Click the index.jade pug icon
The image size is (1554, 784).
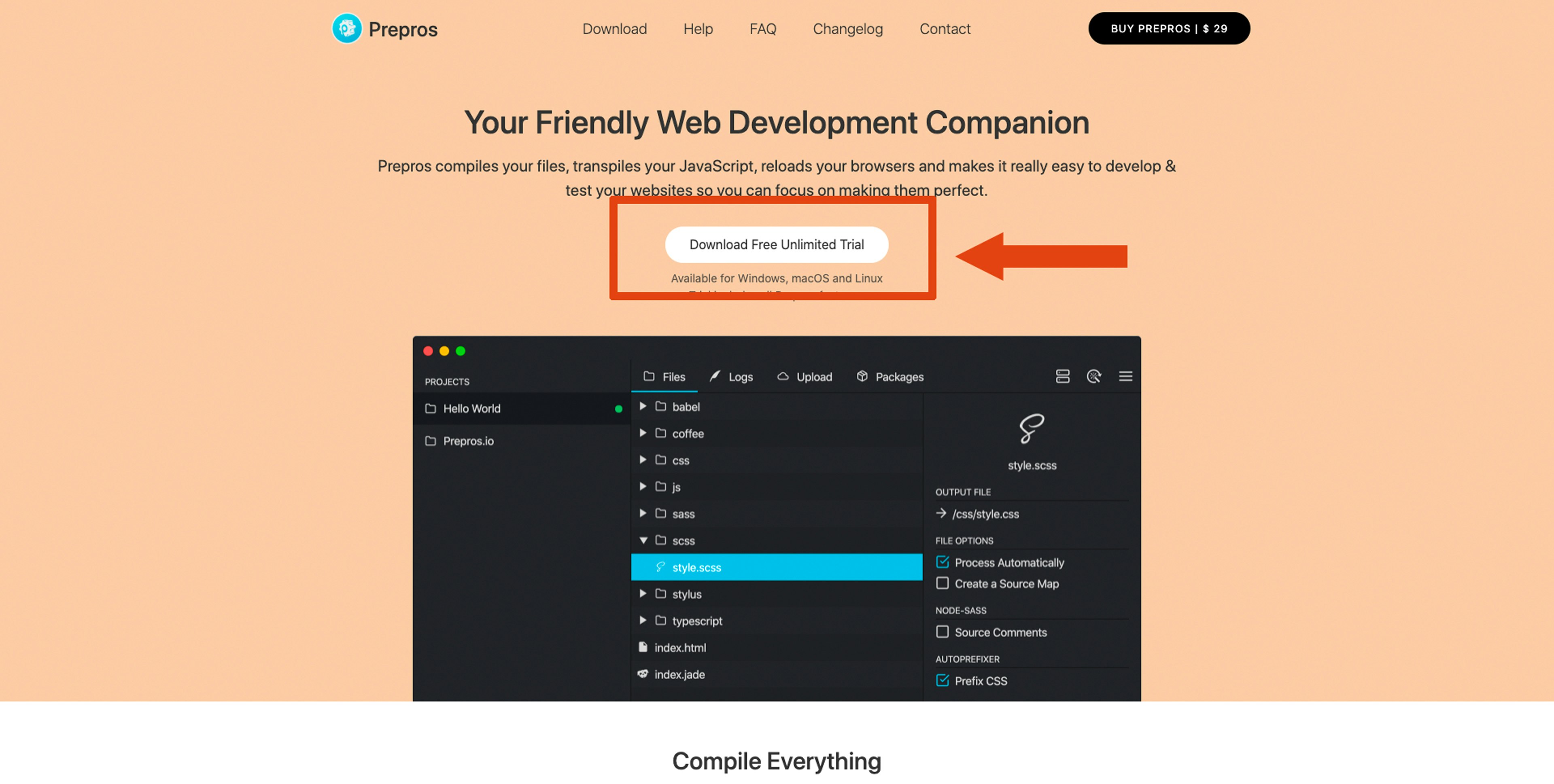[x=643, y=674]
